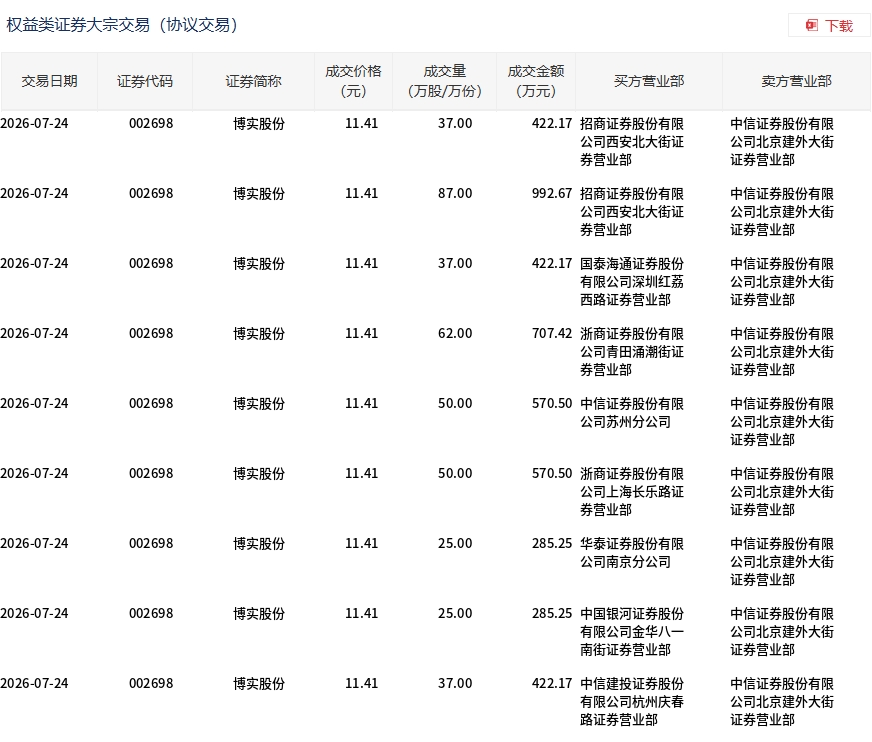Click 25.00 in the 华泰证券 row
The height and width of the screenshot is (742, 872).
tap(455, 543)
